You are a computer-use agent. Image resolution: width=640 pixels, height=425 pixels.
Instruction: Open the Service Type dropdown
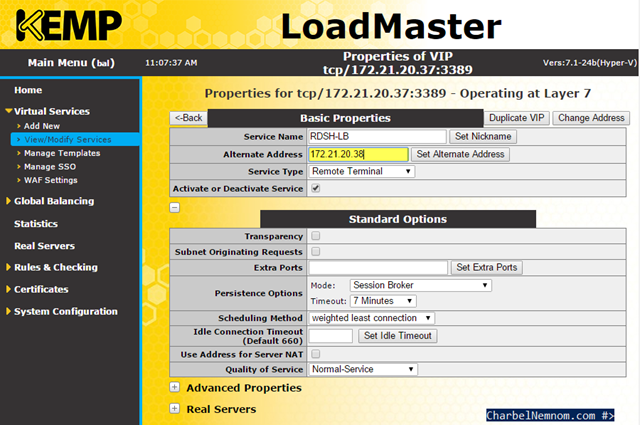[x=362, y=171]
